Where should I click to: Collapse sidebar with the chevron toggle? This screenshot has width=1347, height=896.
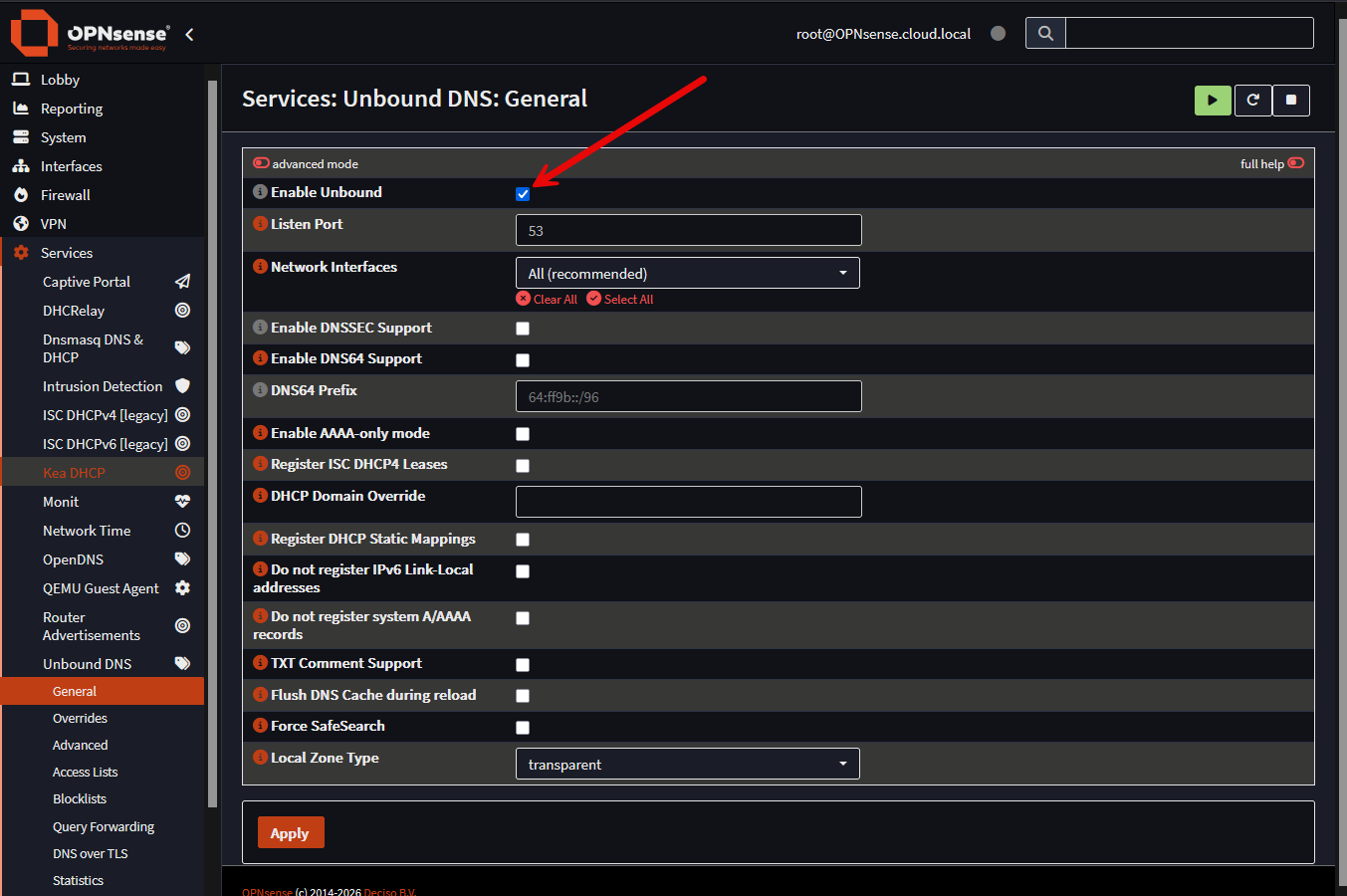click(189, 34)
